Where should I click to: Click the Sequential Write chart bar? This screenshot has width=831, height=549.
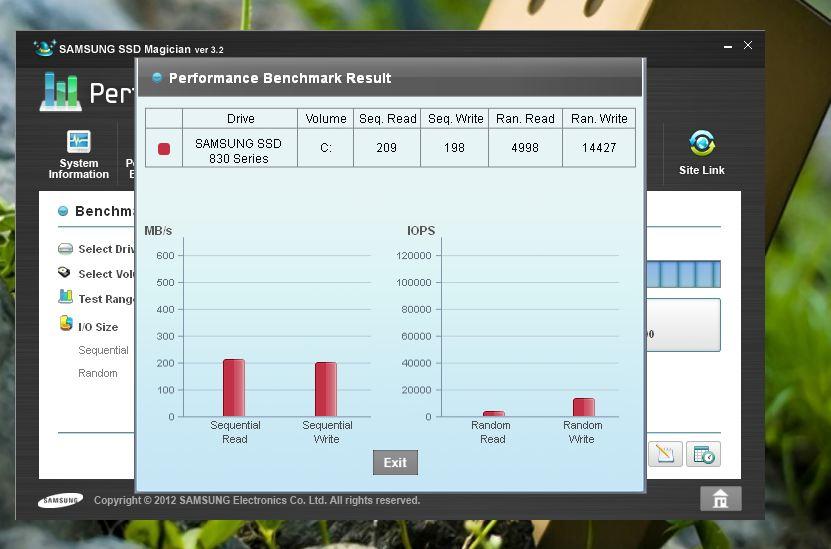[x=326, y=389]
